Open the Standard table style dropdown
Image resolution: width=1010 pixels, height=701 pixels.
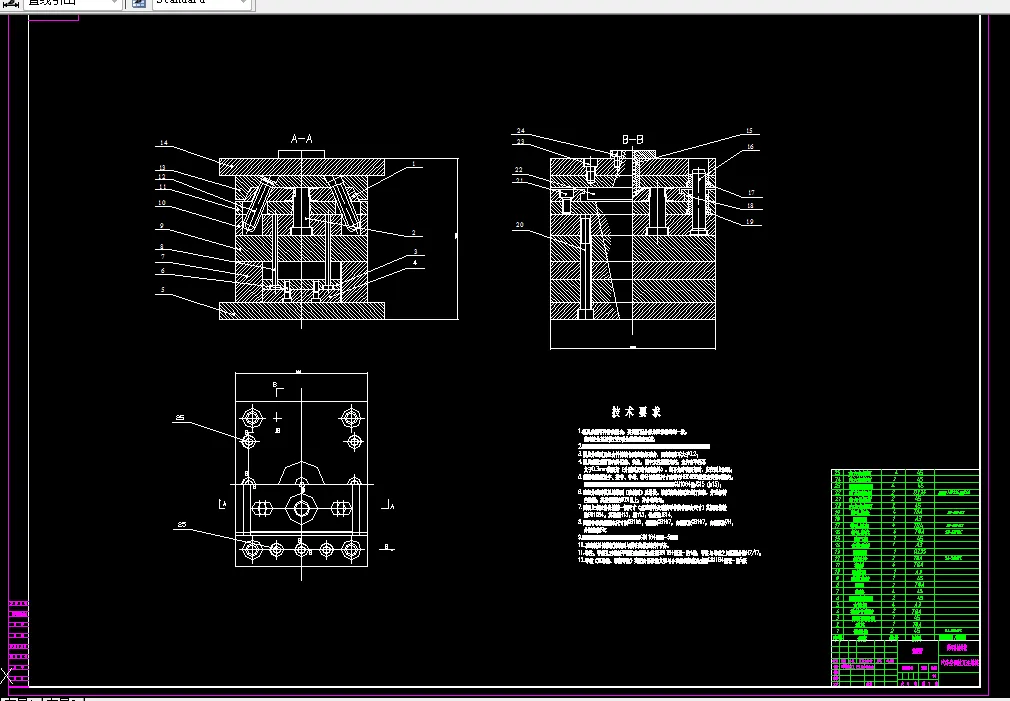click(x=202, y=3)
